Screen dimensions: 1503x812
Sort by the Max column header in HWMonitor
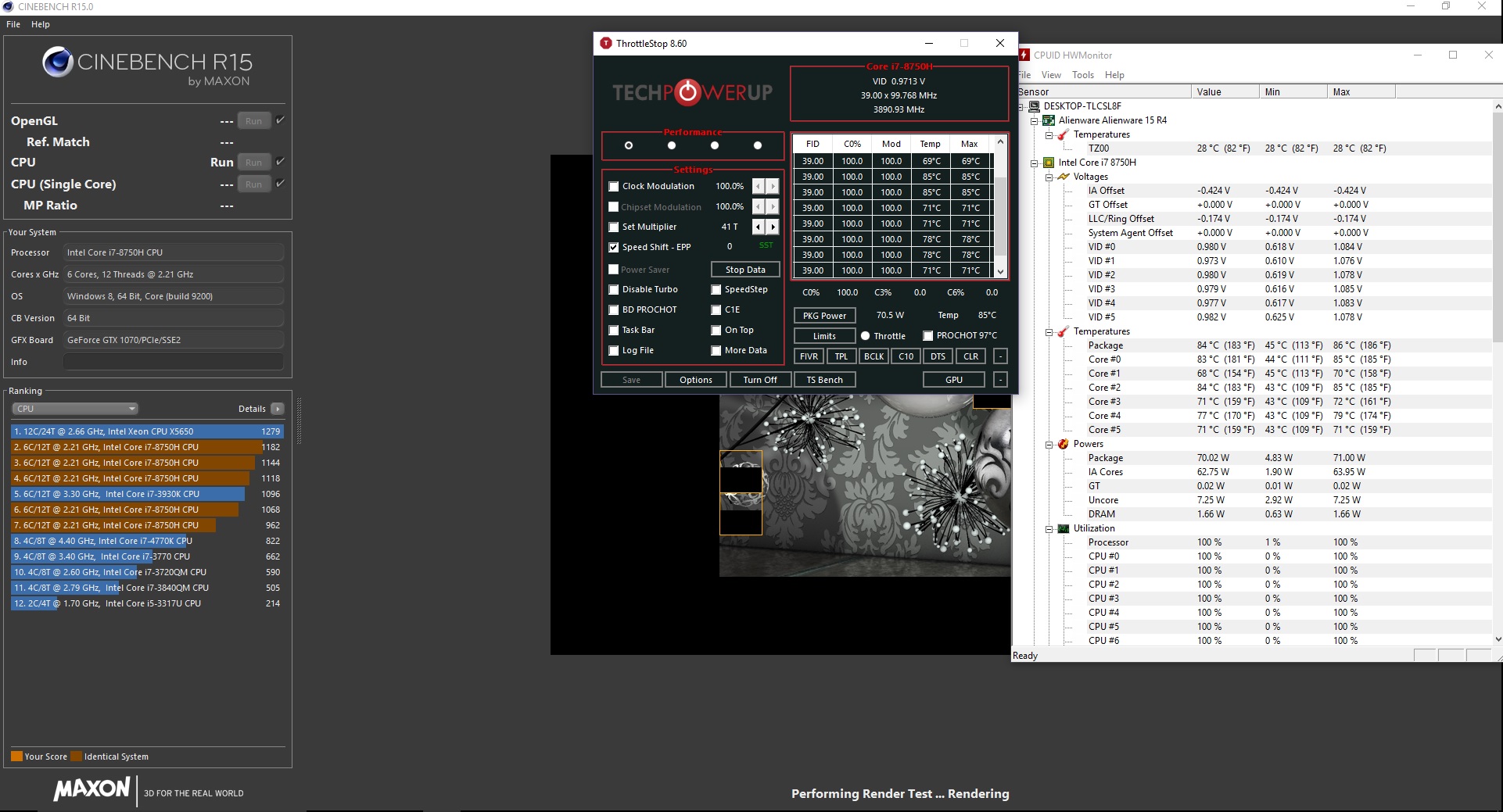coord(1361,92)
